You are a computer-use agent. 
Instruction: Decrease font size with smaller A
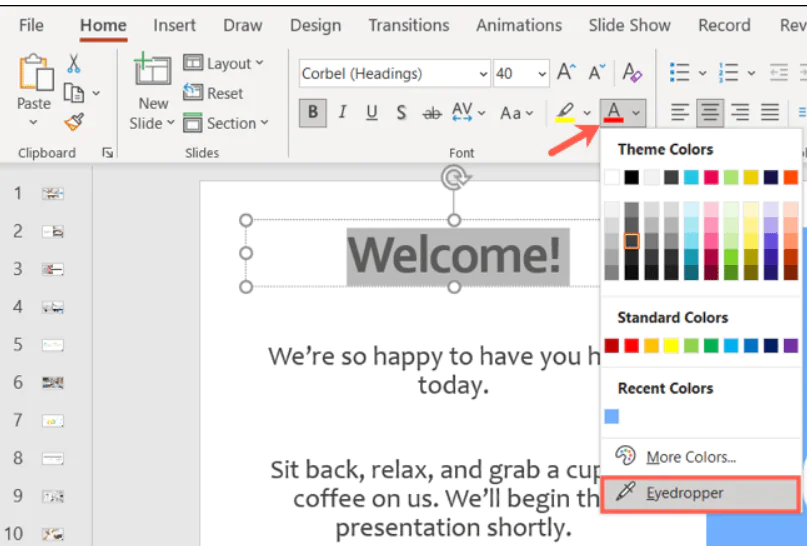(597, 73)
